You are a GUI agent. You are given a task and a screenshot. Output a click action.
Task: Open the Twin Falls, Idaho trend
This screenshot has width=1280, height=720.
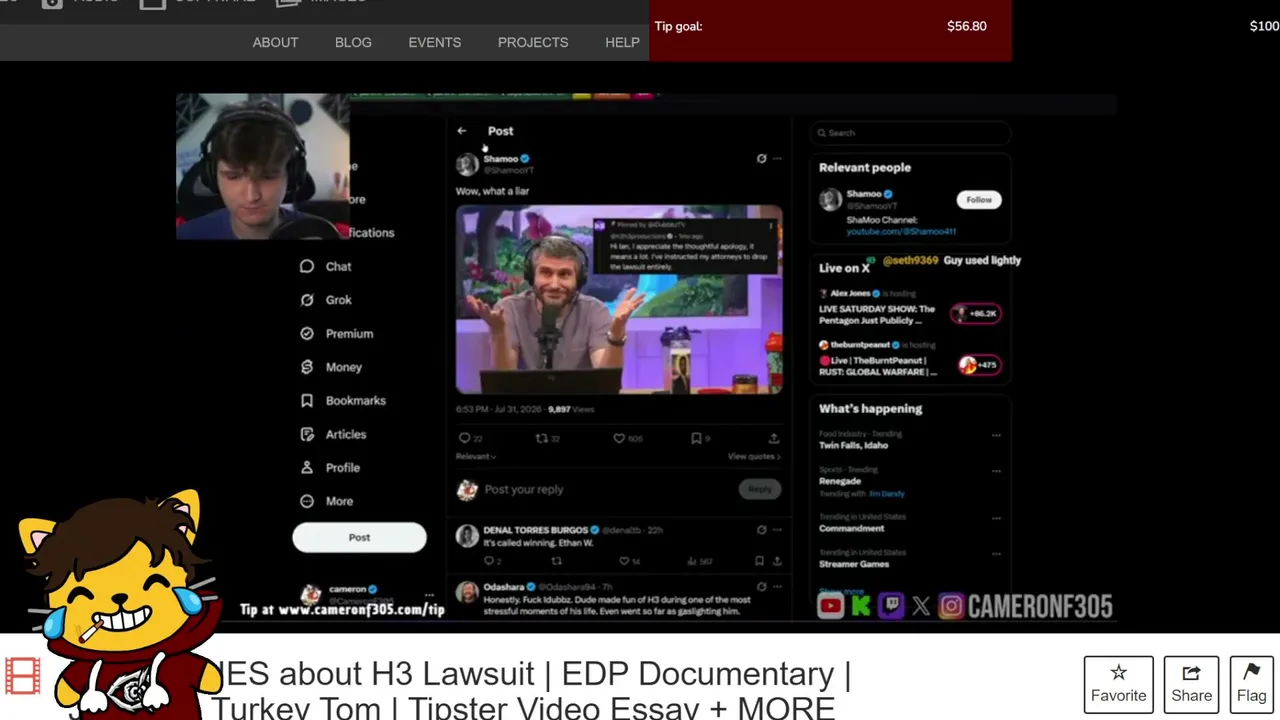853,445
